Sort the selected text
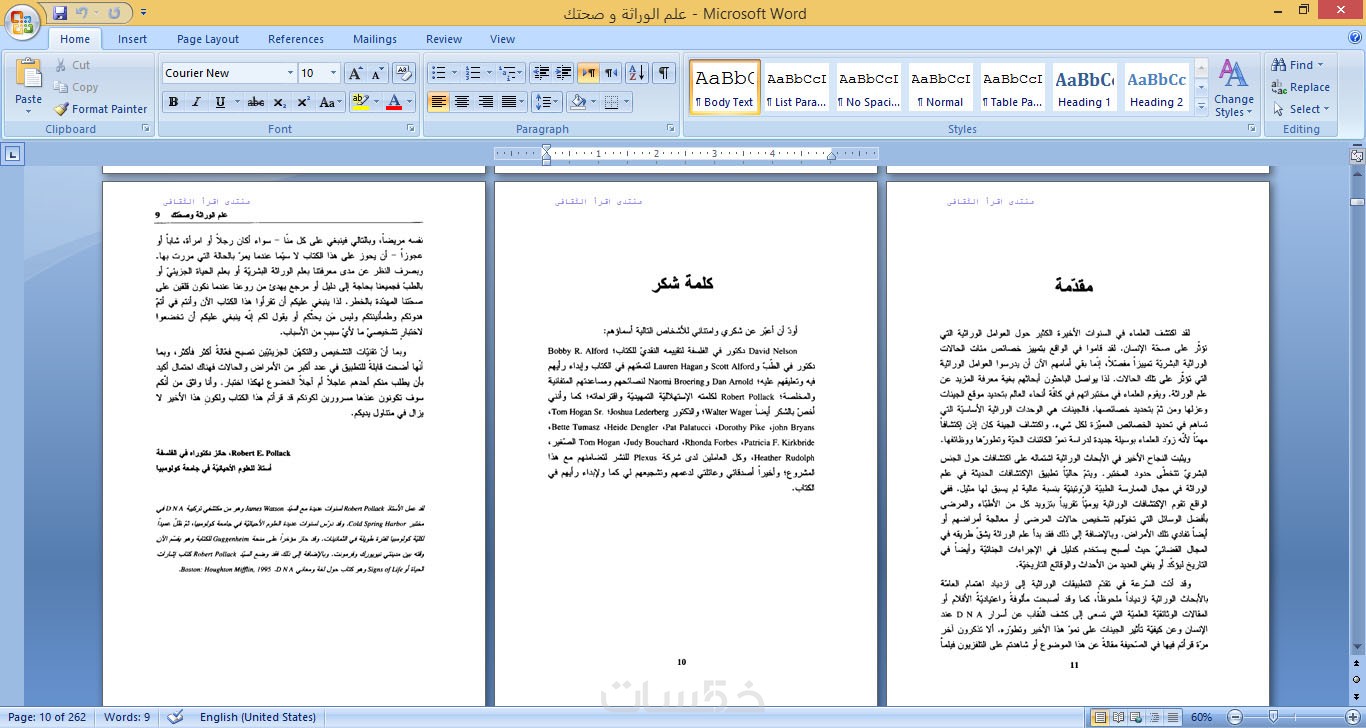Screen dimensions: 1366x728 [635, 73]
